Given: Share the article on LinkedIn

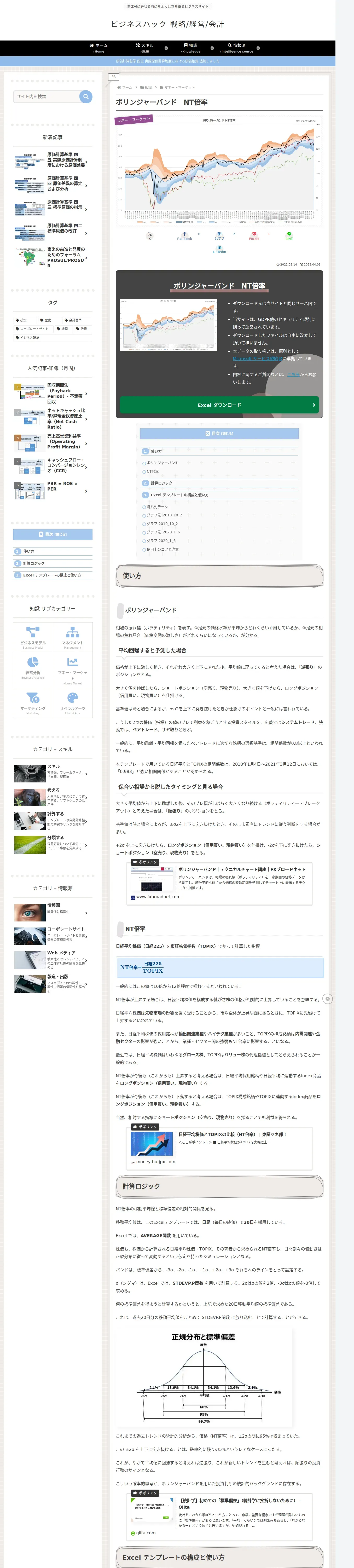Looking at the screenshot, I should coord(219,249).
